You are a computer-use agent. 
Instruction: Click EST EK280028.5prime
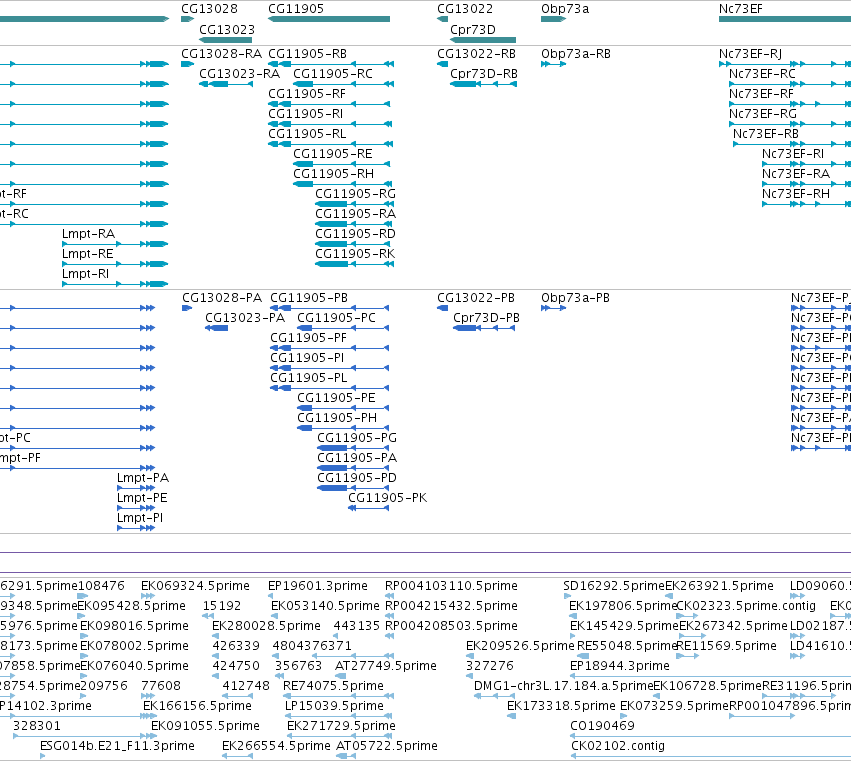(x=266, y=626)
